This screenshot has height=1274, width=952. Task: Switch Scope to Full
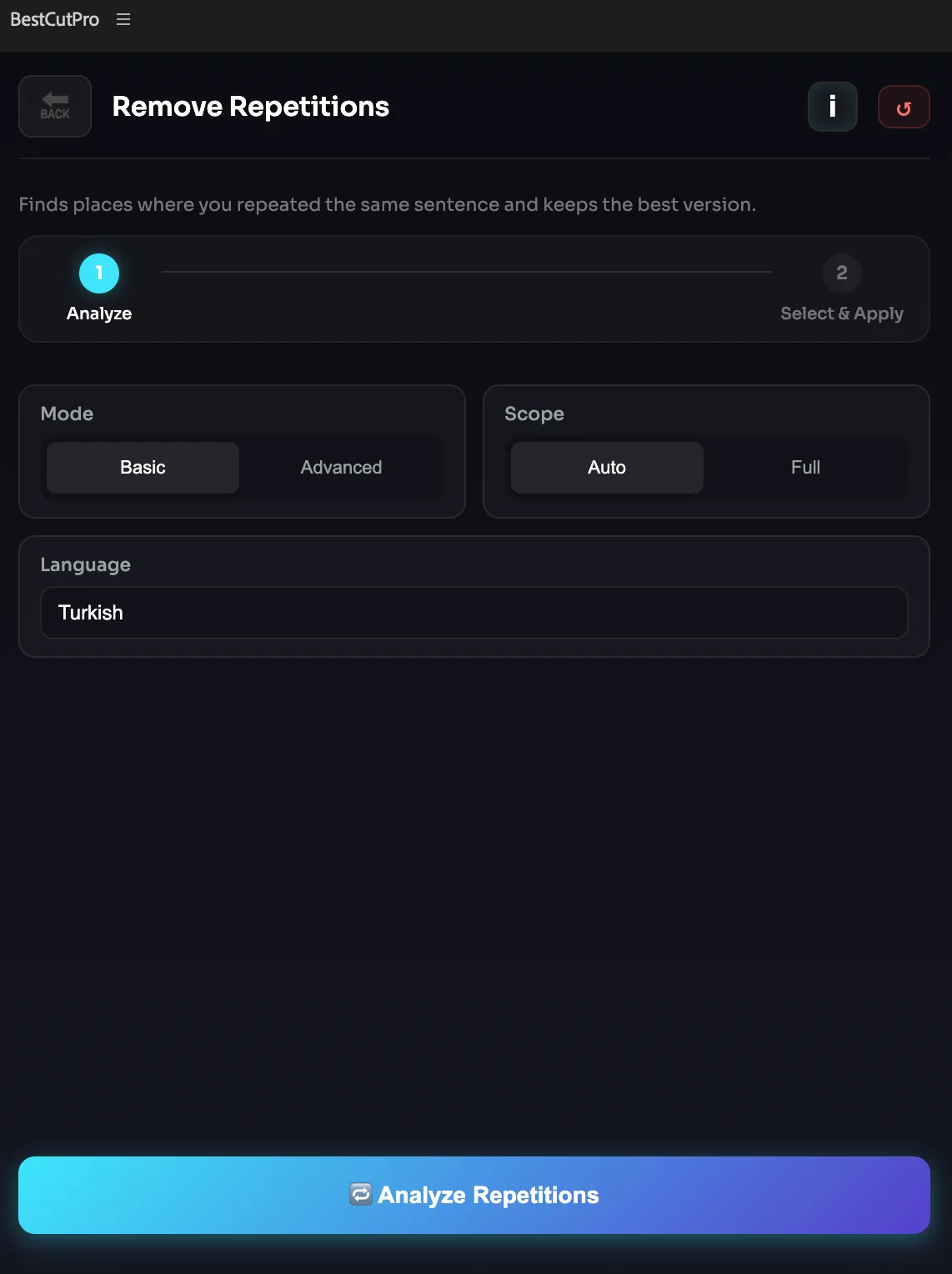click(x=805, y=468)
